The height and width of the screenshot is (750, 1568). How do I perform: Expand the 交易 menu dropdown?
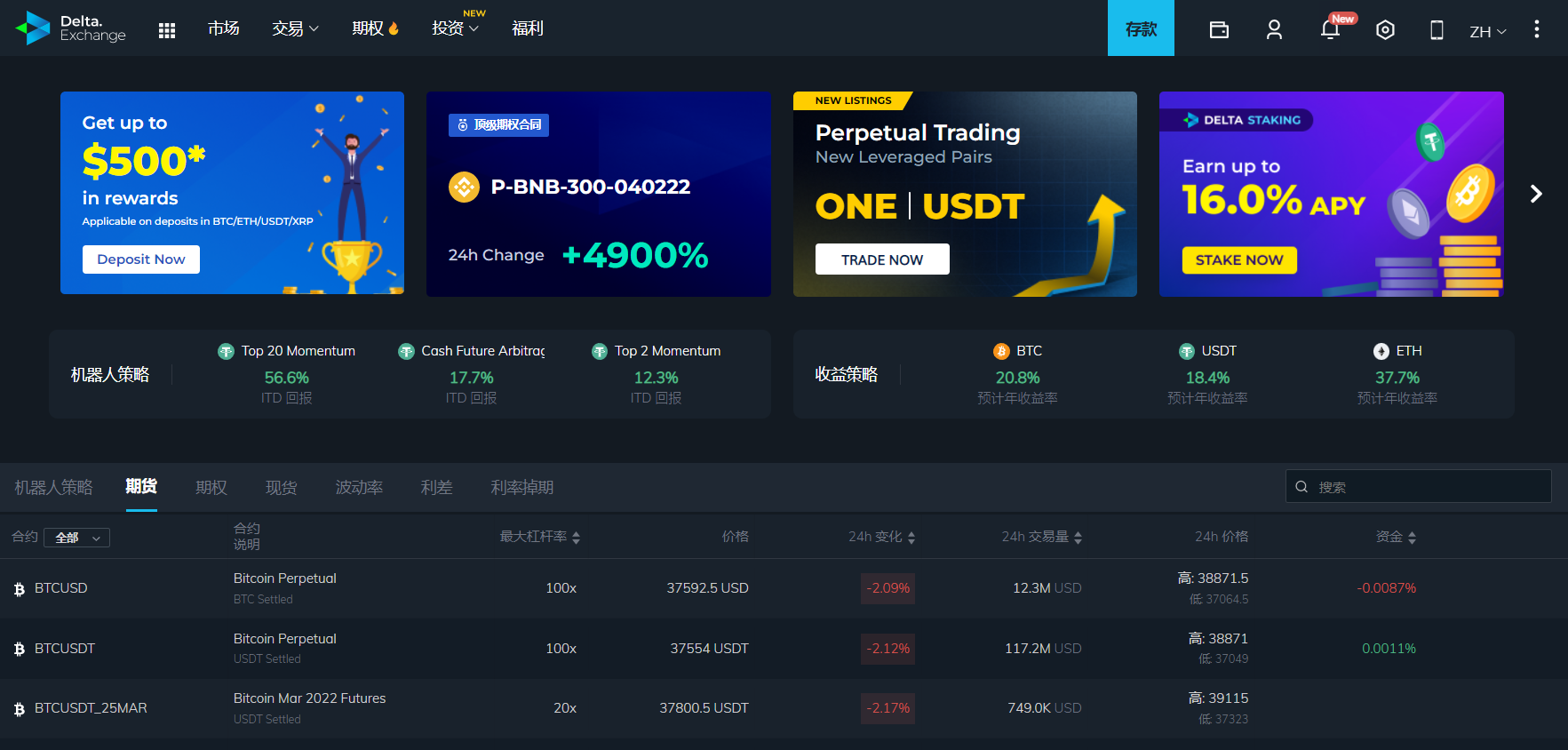(x=295, y=28)
